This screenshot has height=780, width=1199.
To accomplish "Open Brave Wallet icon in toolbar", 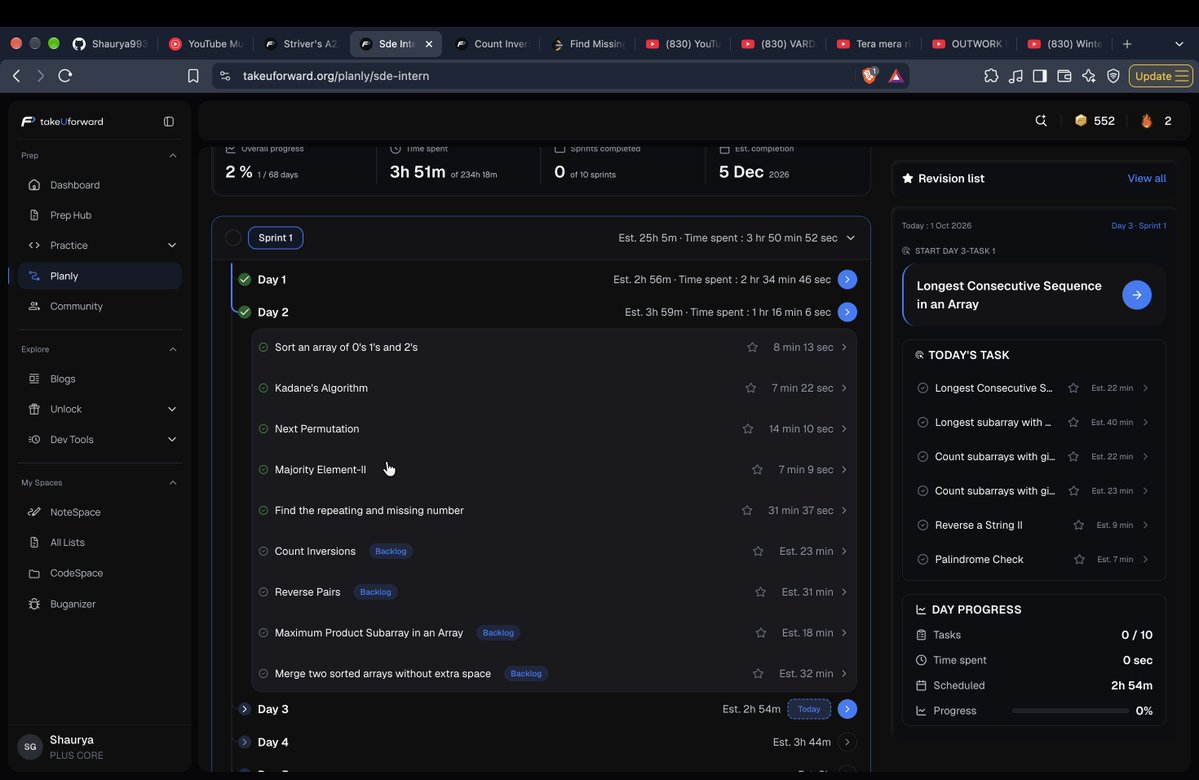I will coord(1064,76).
